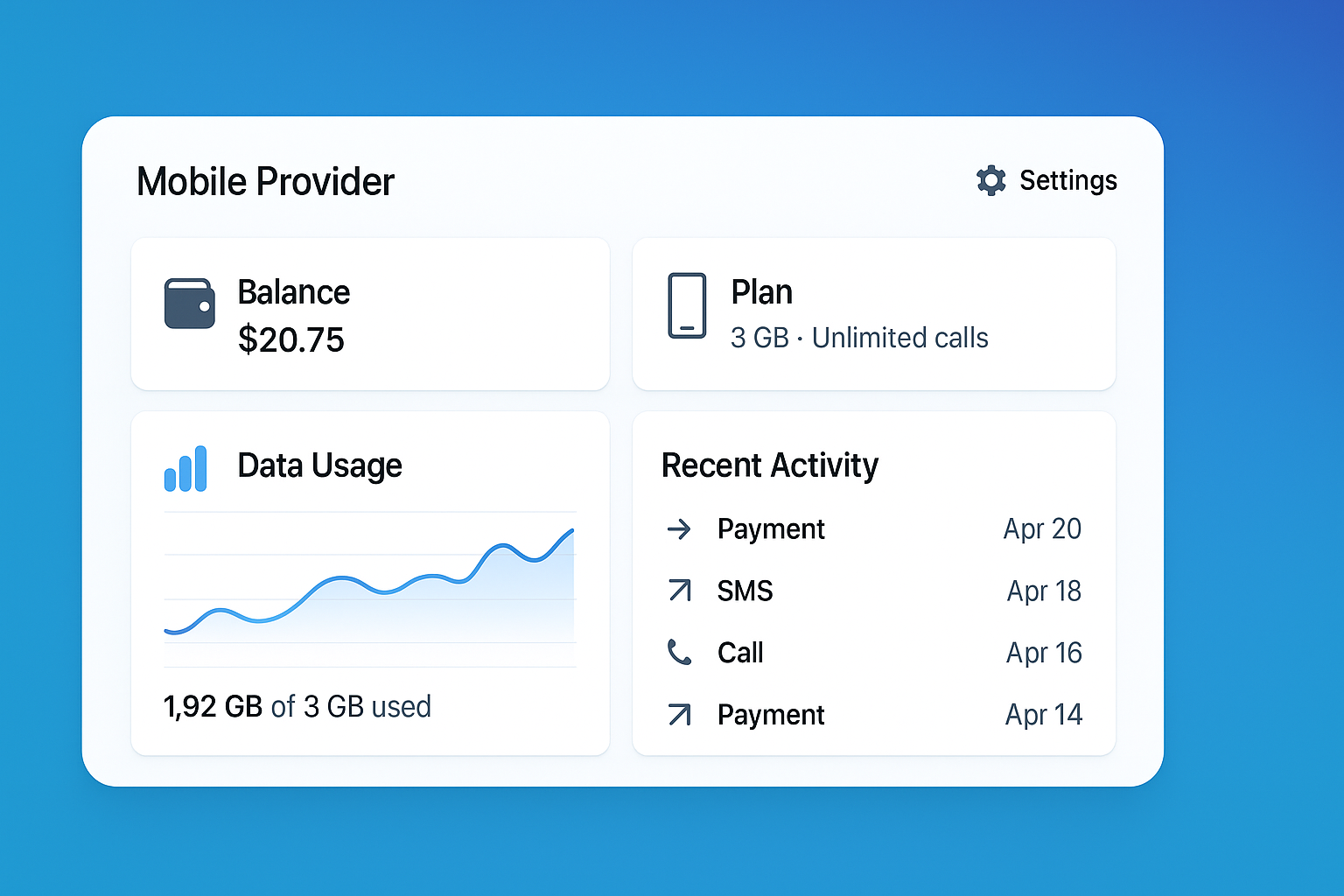Image resolution: width=1344 pixels, height=896 pixels.
Task: Click the Plan heading
Action: (762, 292)
